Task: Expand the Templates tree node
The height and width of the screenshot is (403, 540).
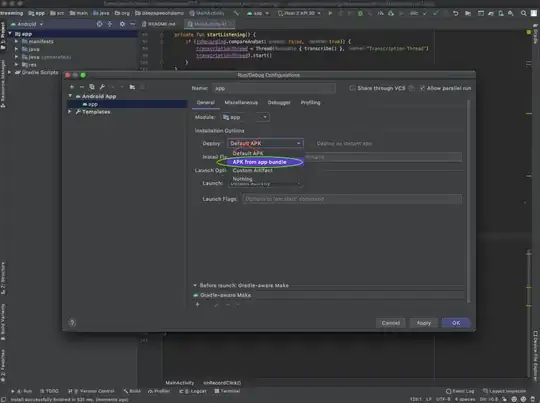Action: (70, 112)
